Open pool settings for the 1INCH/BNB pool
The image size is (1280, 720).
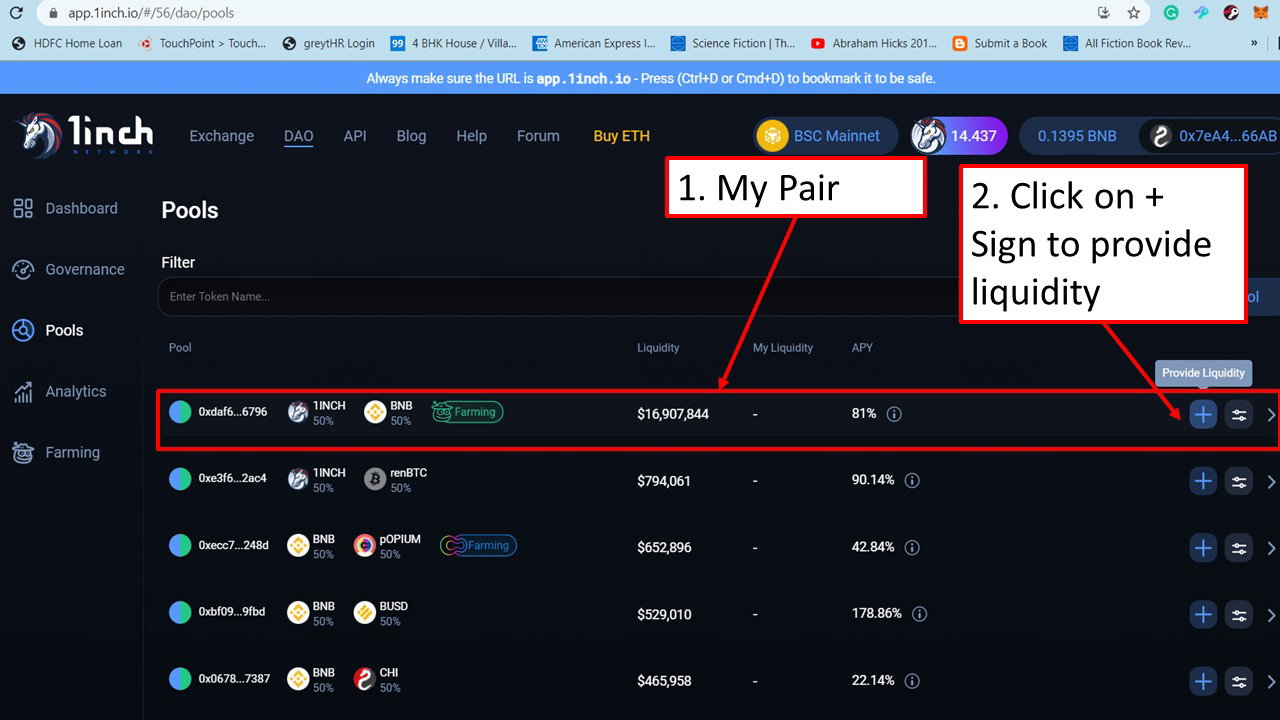(x=1239, y=414)
